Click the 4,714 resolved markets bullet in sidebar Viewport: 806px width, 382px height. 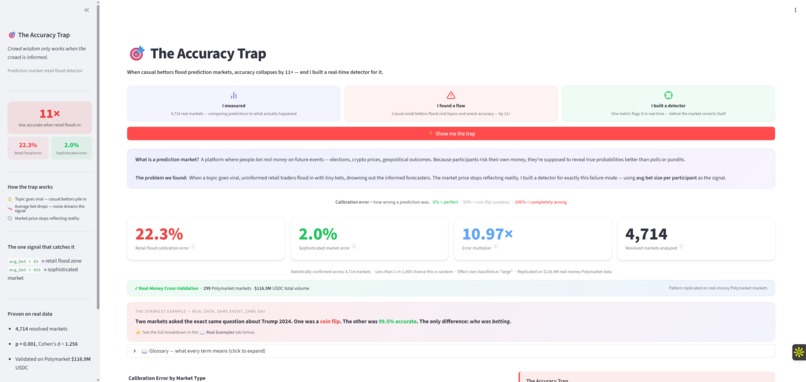[41, 329]
